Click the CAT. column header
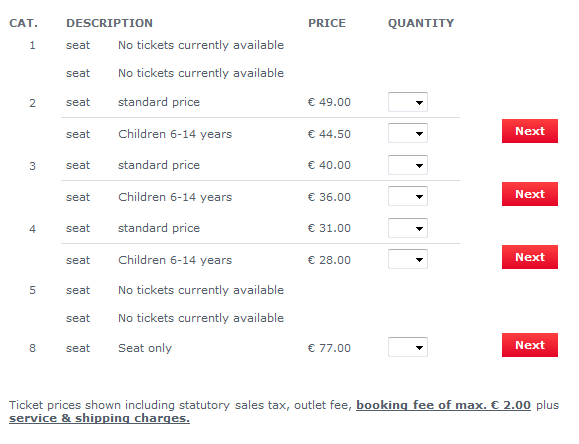 pyautogui.click(x=23, y=23)
